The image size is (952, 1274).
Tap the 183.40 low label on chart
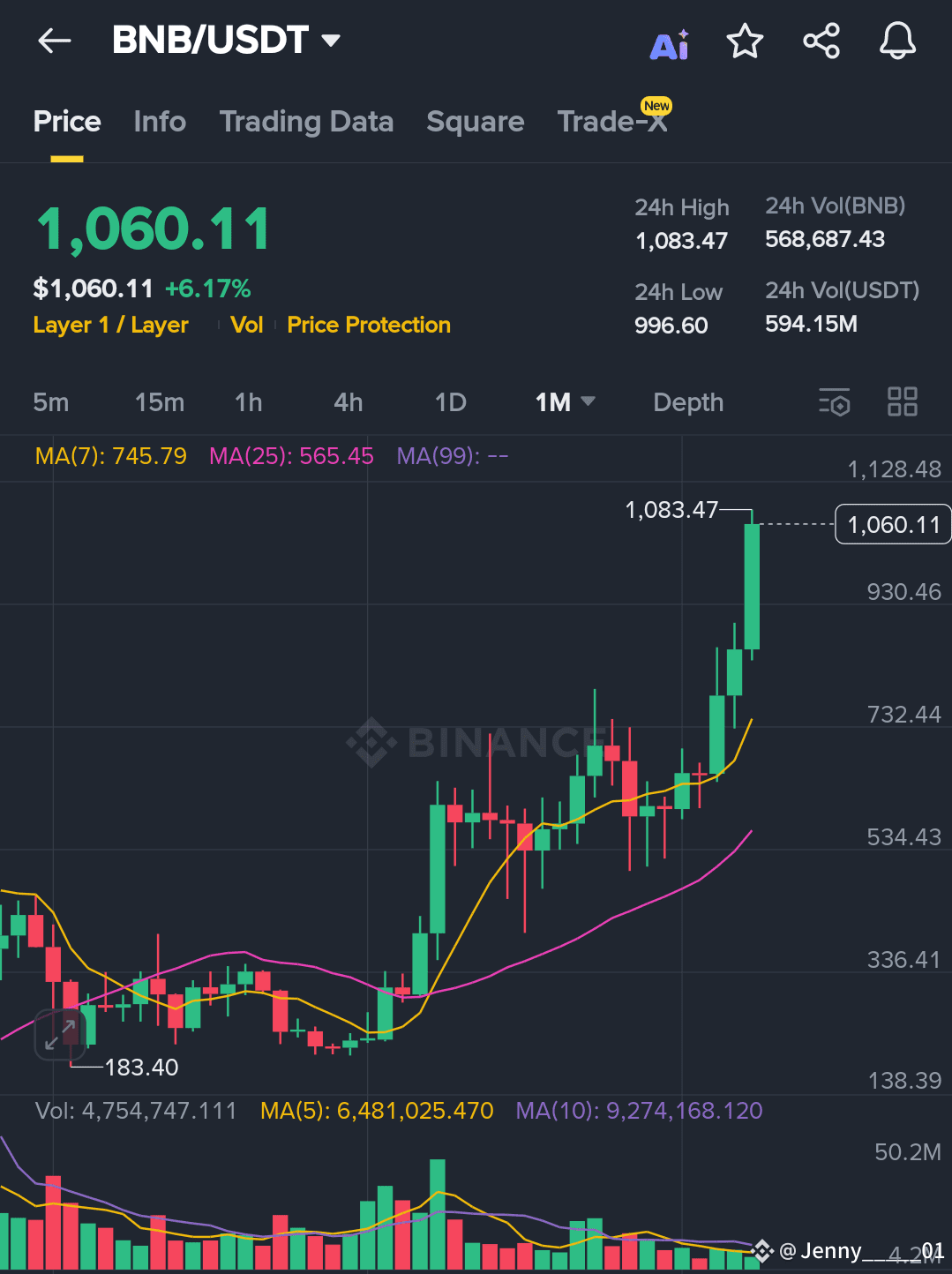pyautogui.click(x=141, y=1068)
